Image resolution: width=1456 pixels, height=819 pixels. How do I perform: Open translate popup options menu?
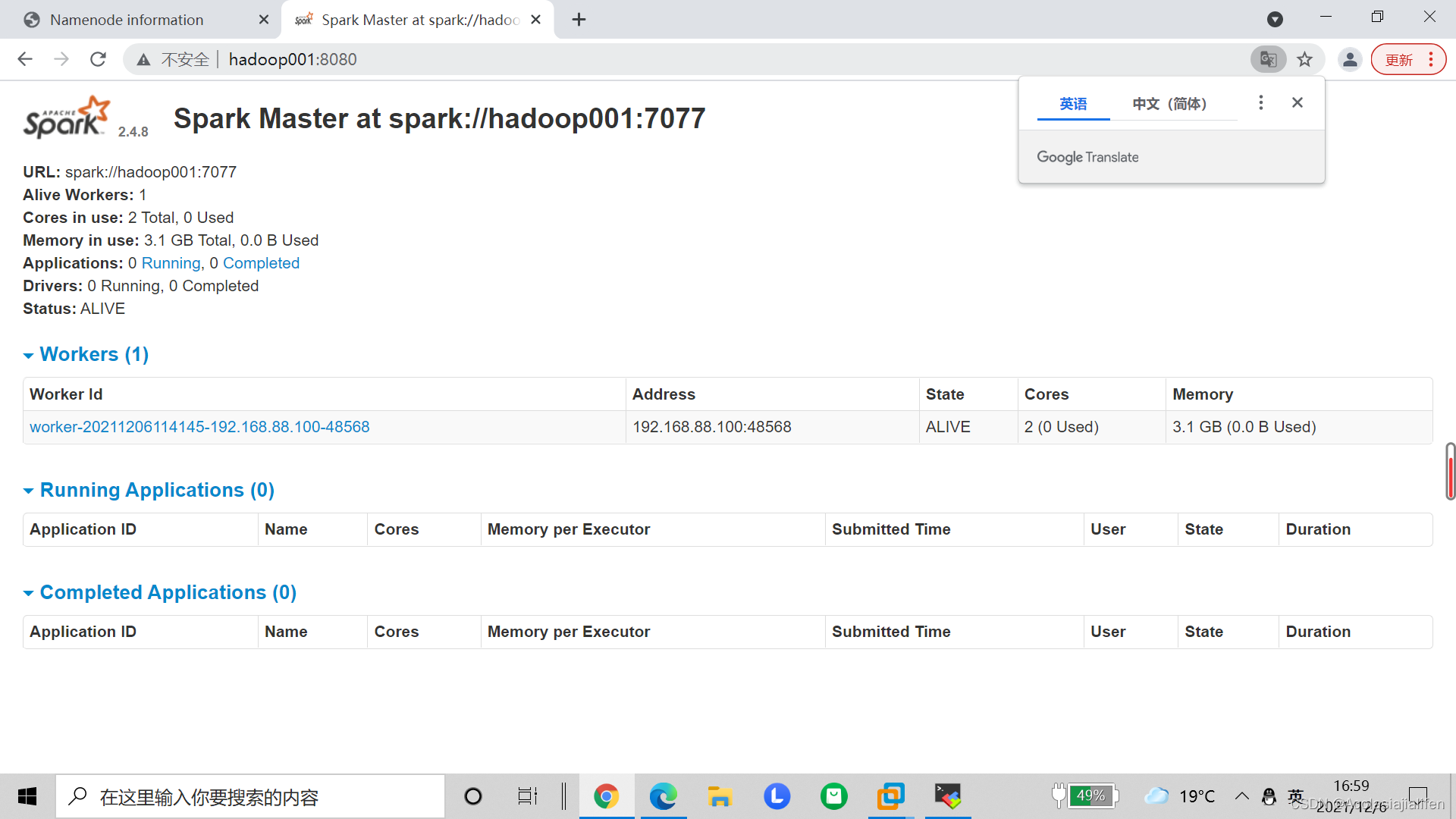(x=1260, y=102)
